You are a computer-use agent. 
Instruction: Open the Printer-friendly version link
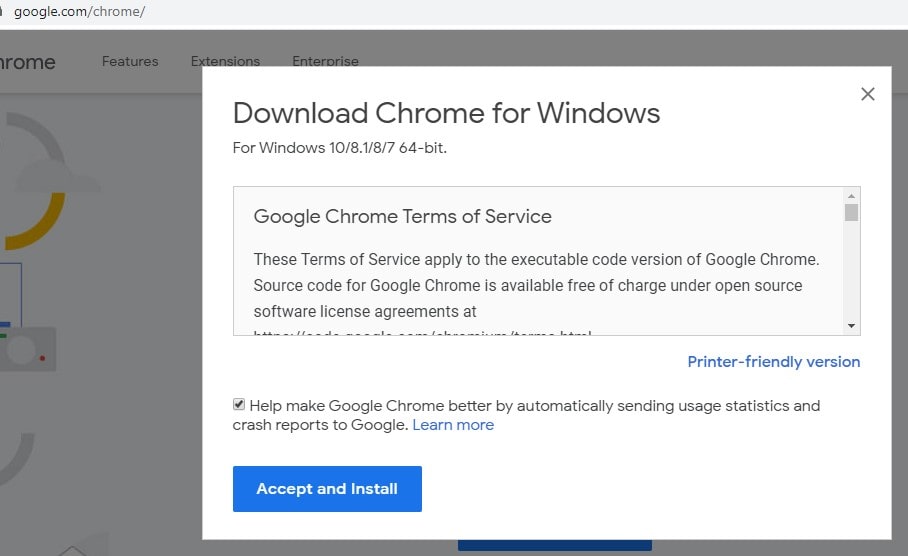[x=773, y=362]
